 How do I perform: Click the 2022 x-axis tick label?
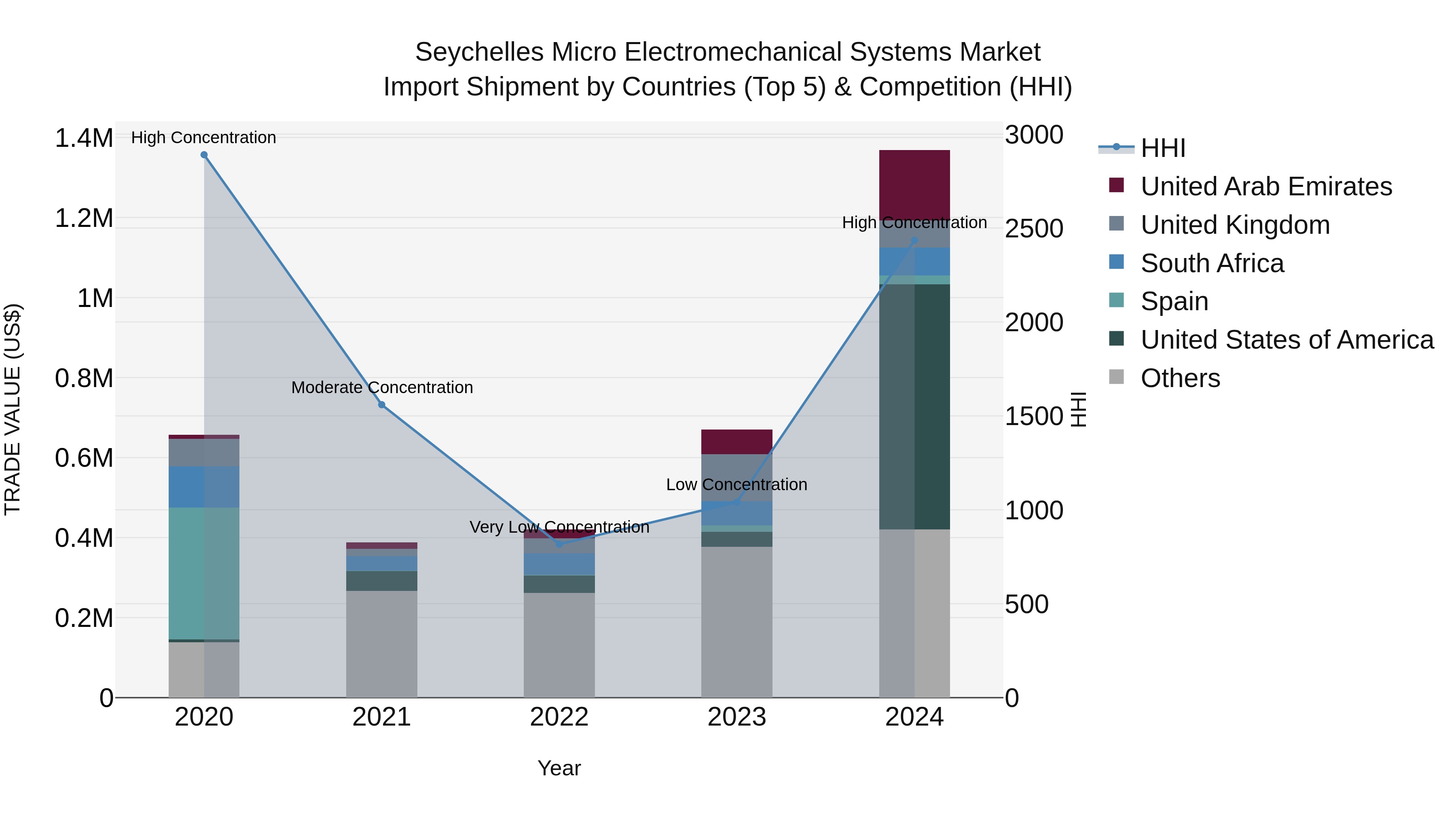pos(559,717)
